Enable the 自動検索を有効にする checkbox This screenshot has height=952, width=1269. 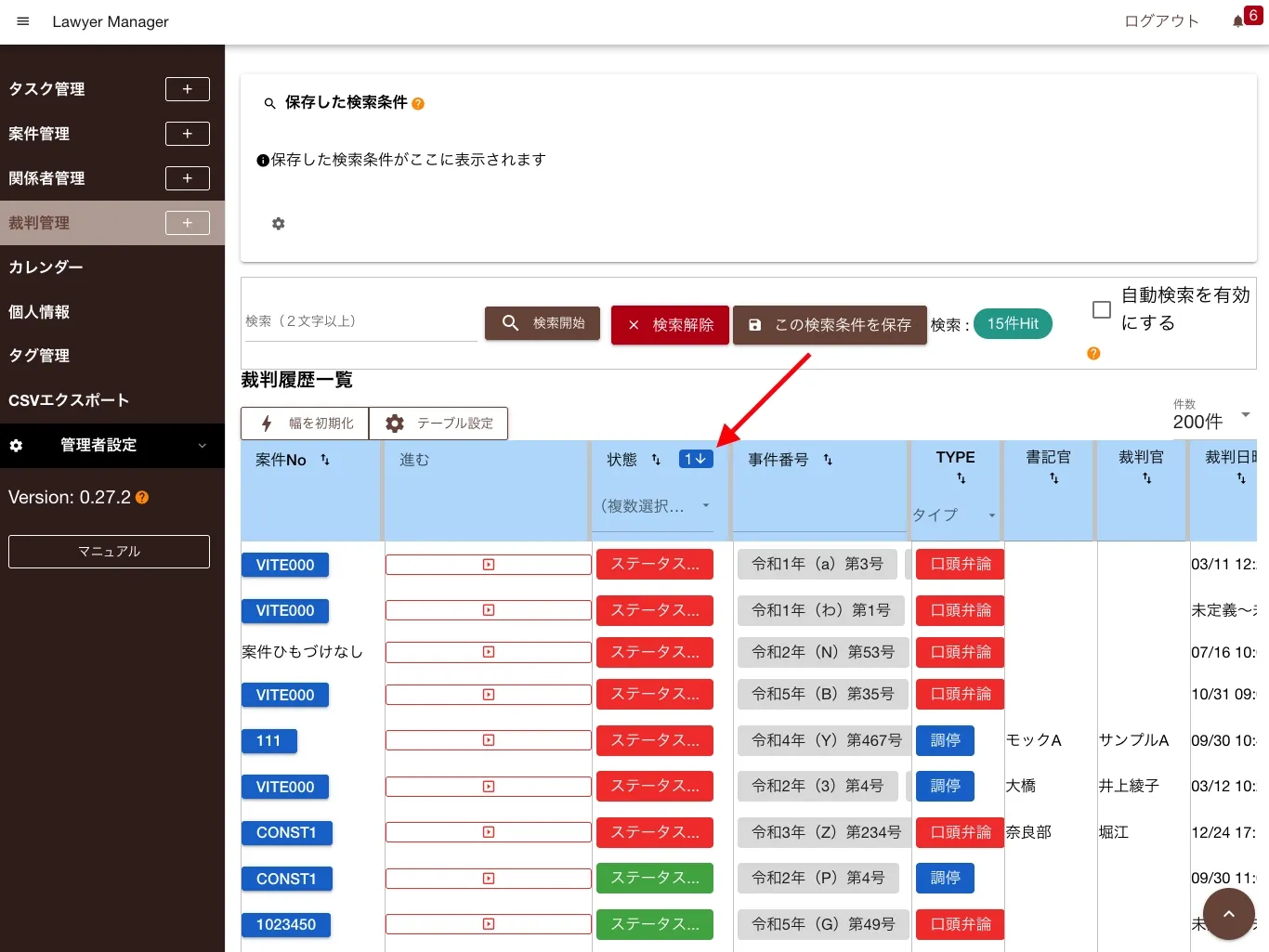[1102, 309]
